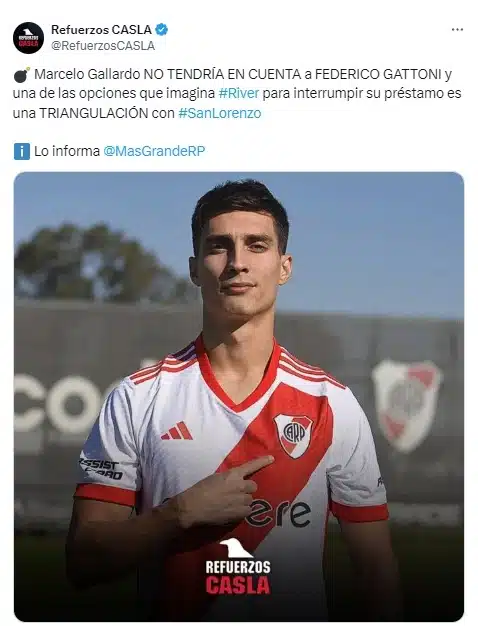Open the @MasGrandeRP mention
Image resolution: width=478 pixels, height=626 pixels.
coord(154,151)
